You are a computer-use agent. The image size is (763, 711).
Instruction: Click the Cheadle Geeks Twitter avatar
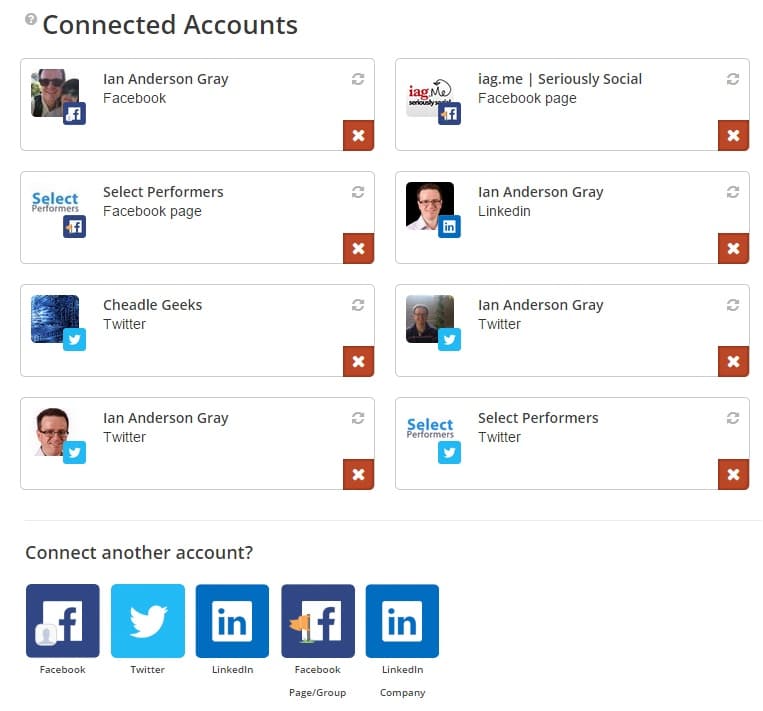point(55,319)
